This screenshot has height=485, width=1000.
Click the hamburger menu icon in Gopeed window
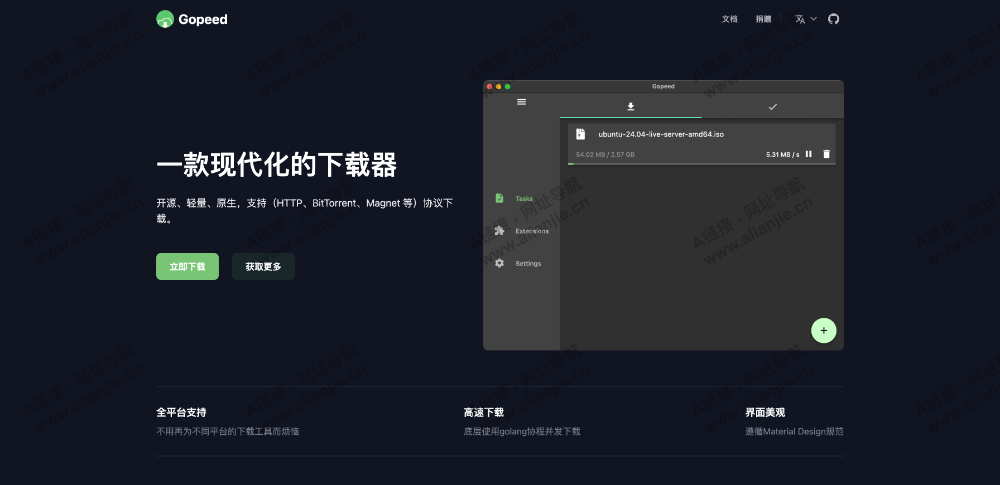522,102
